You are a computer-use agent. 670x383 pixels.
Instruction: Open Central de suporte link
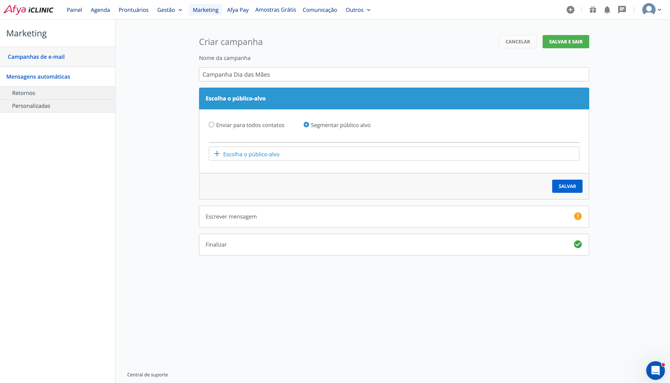(147, 374)
